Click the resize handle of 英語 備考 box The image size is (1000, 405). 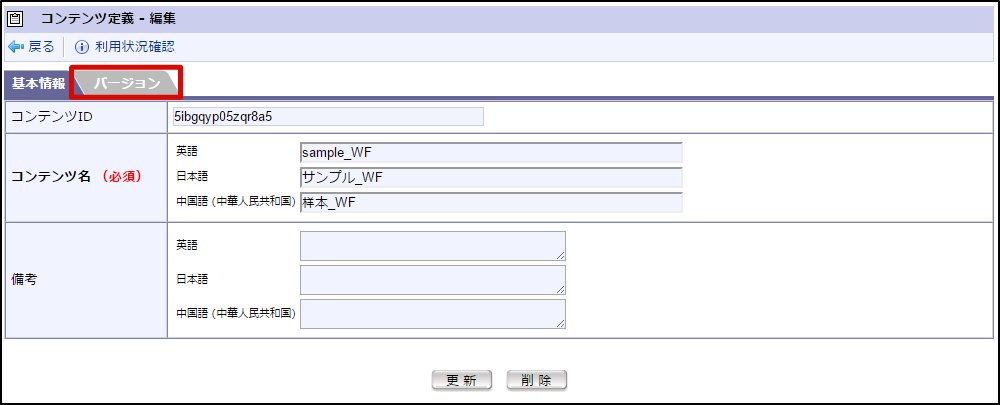[x=561, y=256]
